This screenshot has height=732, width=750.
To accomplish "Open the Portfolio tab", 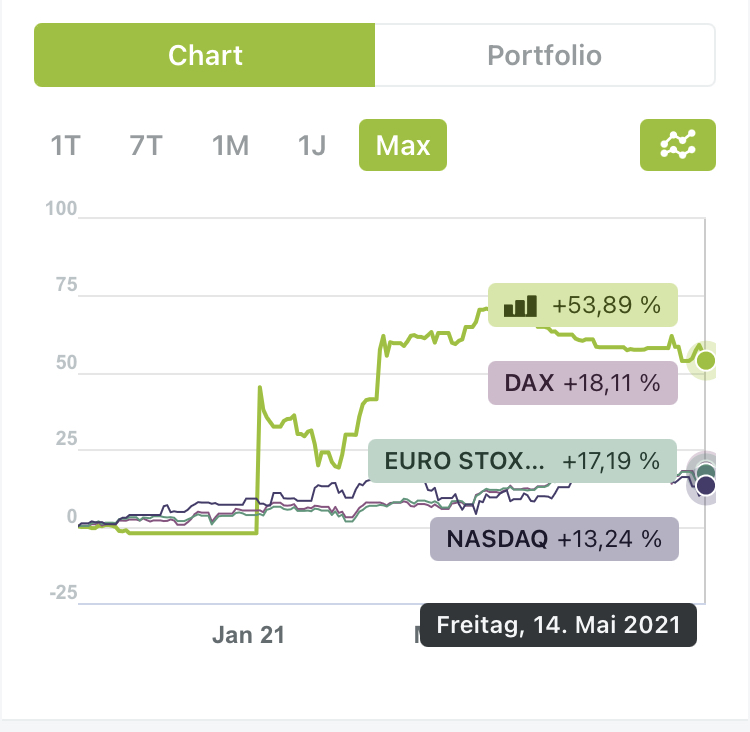I will [544, 55].
